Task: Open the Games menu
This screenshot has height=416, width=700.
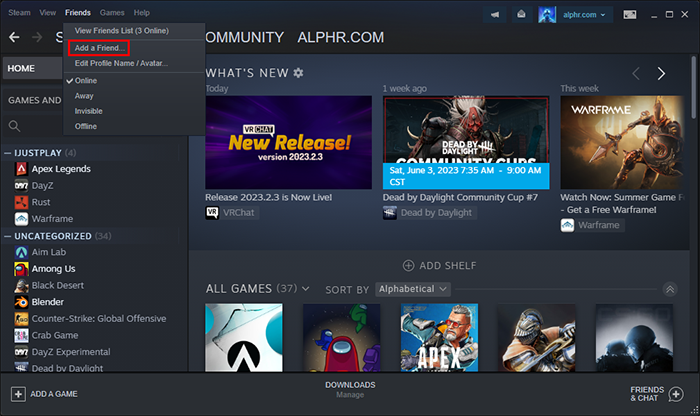Action: (112, 12)
